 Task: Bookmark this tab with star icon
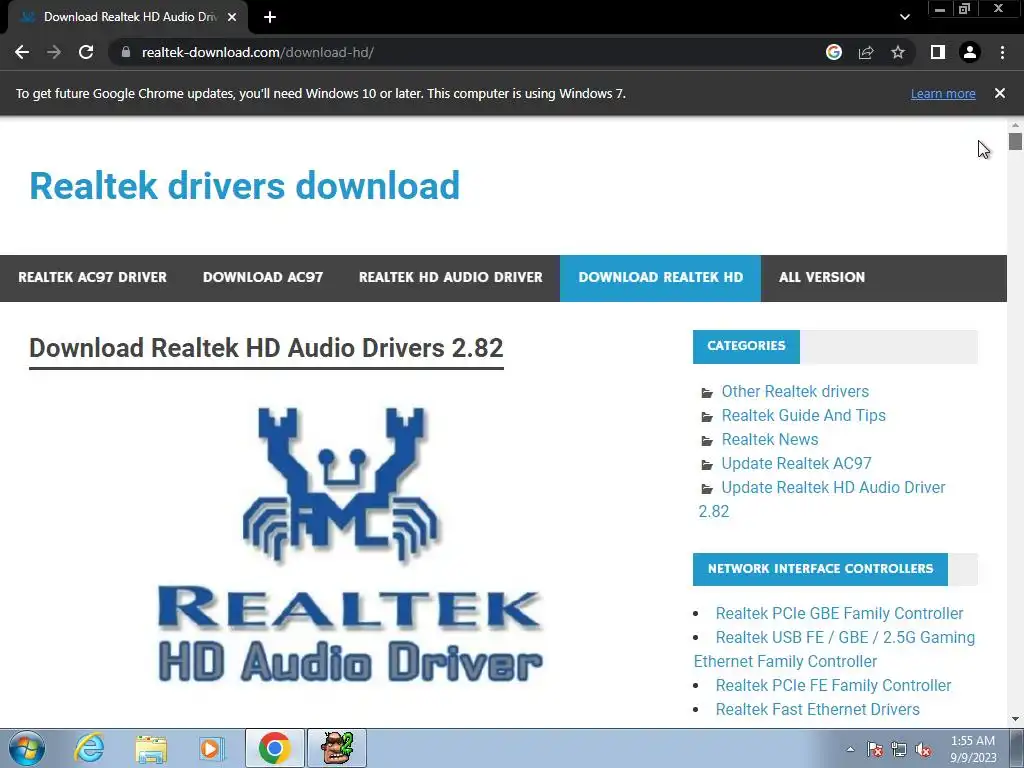coord(898,52)
